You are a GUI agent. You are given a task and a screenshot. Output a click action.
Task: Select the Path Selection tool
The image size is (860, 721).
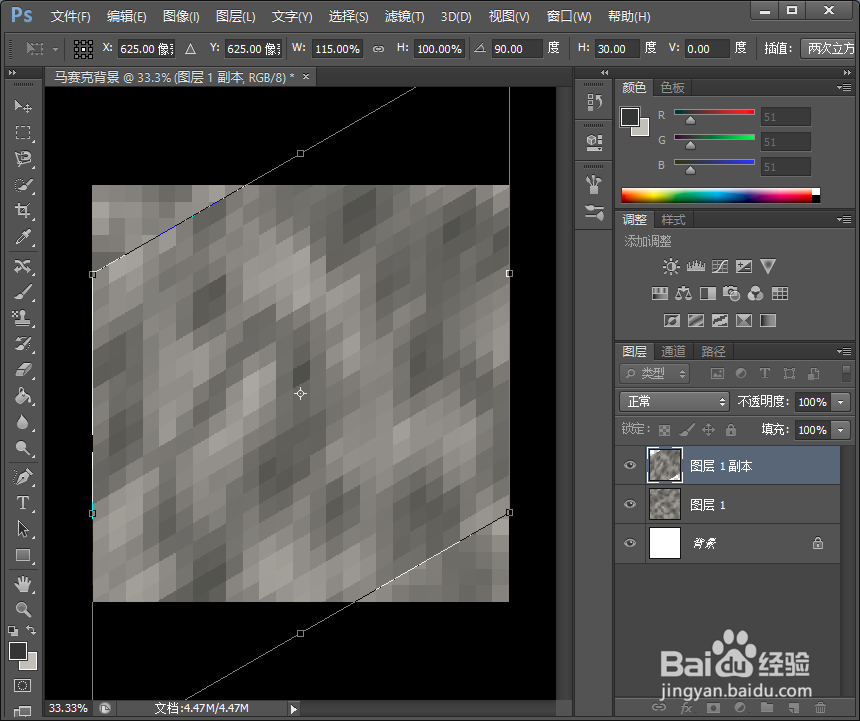point(23,529)
